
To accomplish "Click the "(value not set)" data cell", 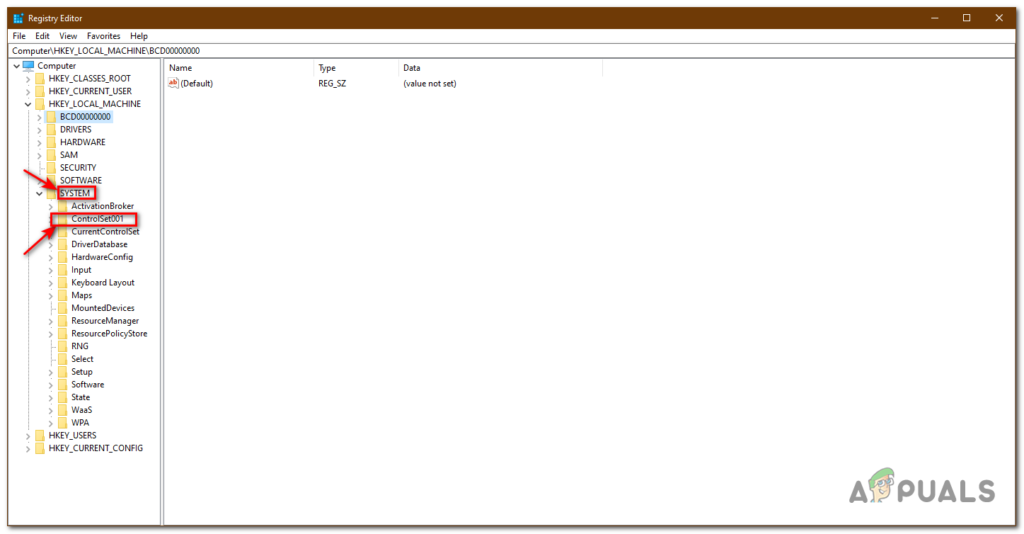I will click(430, 84).
